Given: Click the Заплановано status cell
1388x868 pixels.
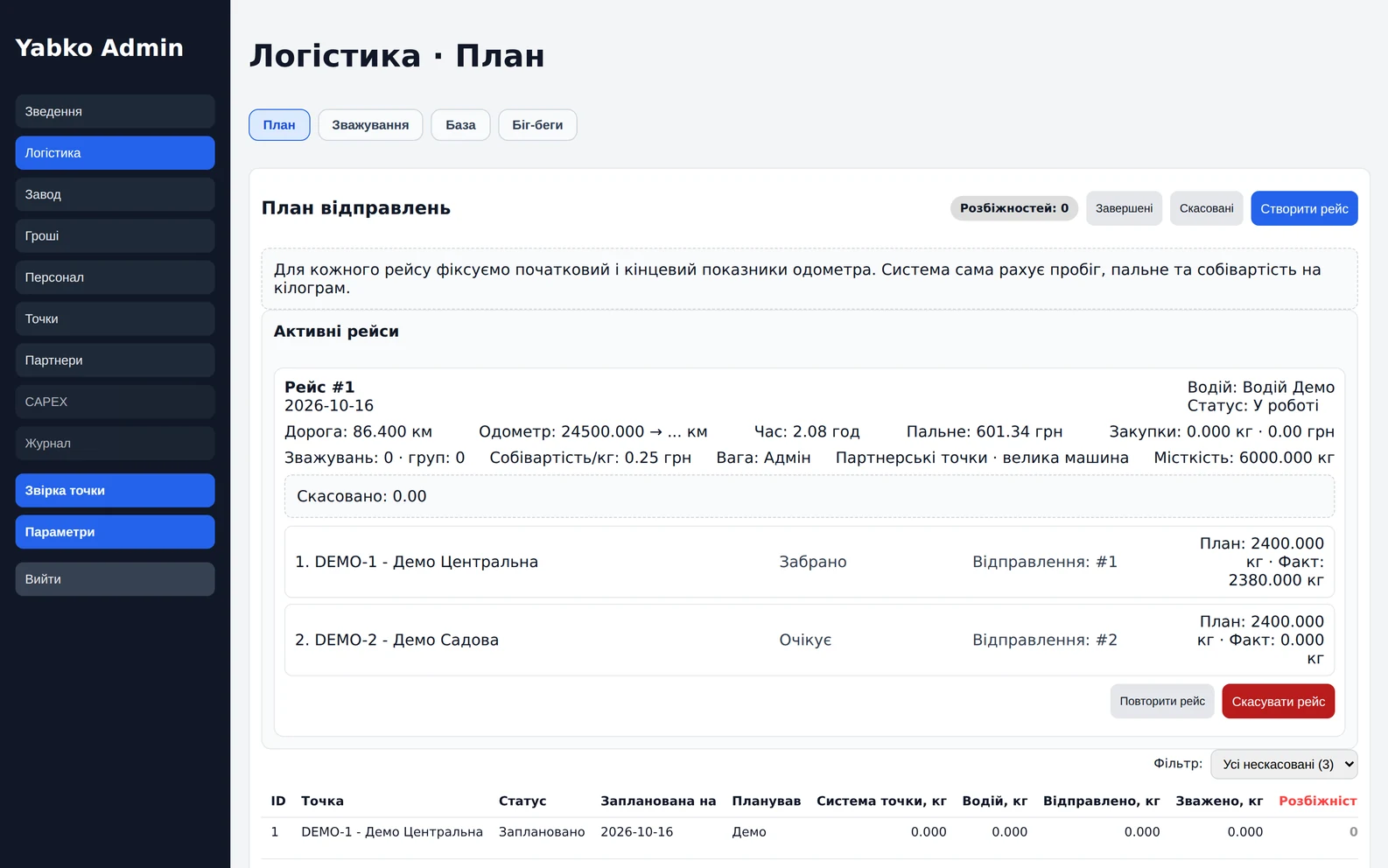Looking at the screenshot, I should [542, 832].
